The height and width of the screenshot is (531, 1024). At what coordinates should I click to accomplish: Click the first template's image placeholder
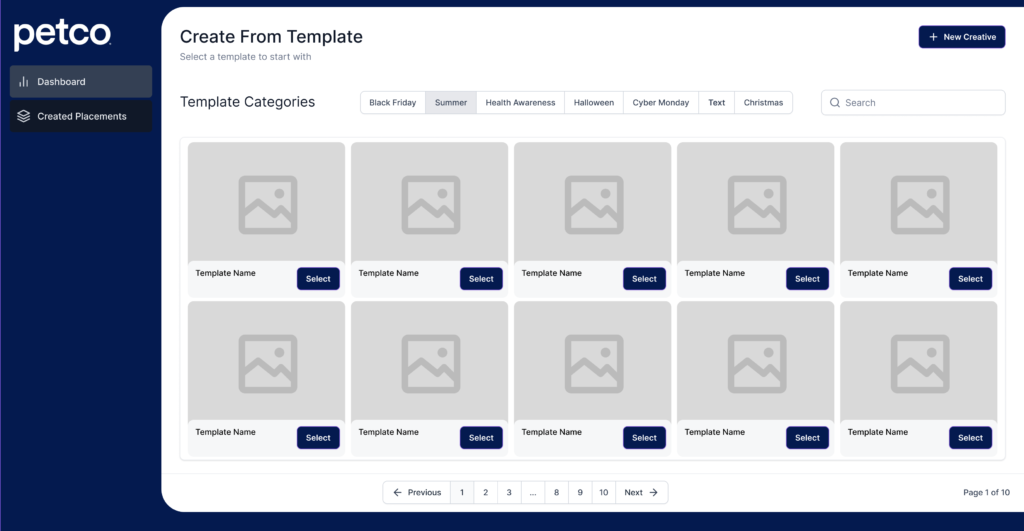coord(267,203)
